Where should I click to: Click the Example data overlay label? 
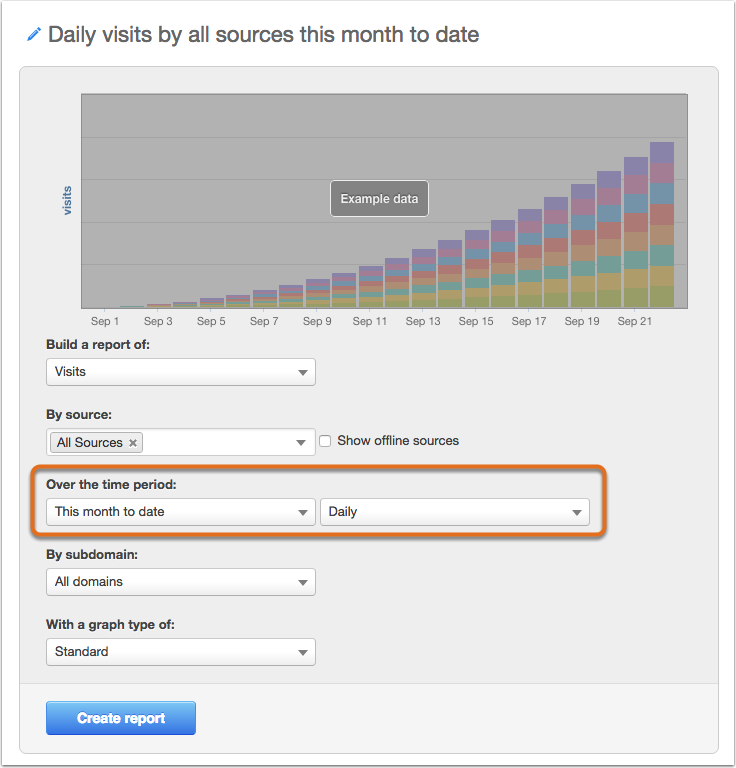point(380,199)
